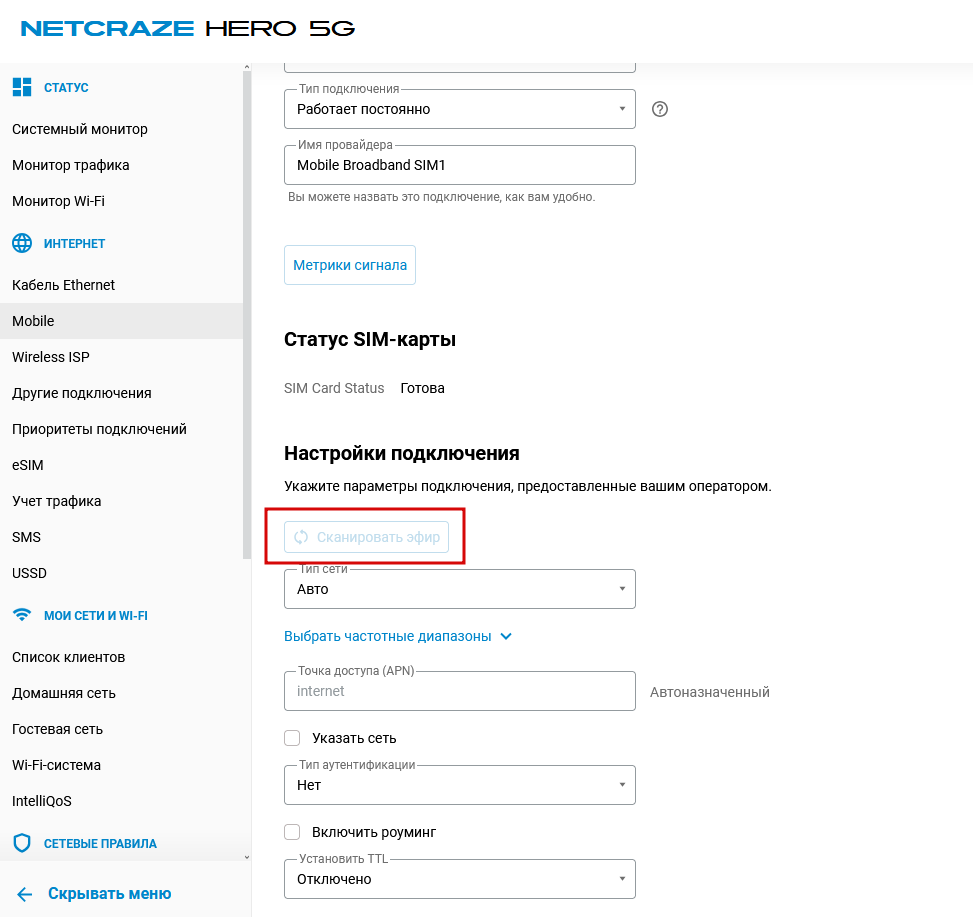This screenshot has width=973, height=917.
Task: Click the refresh icon on Сканировать эфир
Action: point(301,537)
